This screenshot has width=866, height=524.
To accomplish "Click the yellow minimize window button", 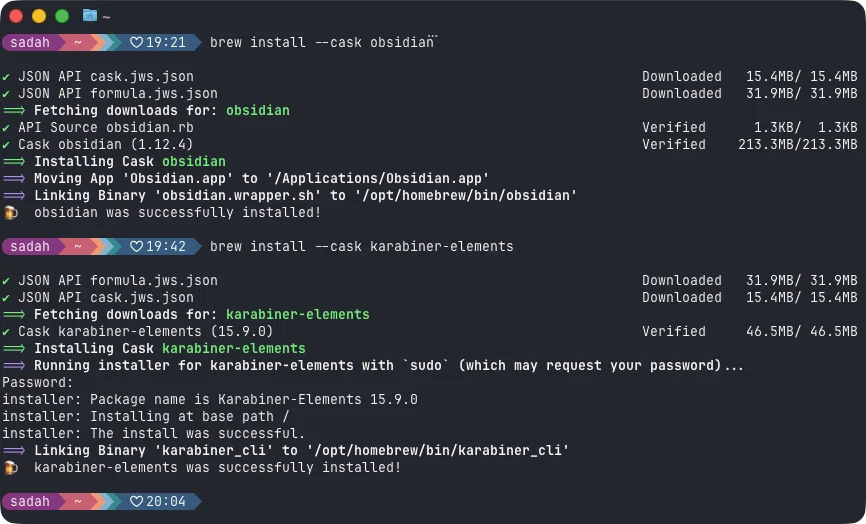I will [x=39, y=16].
